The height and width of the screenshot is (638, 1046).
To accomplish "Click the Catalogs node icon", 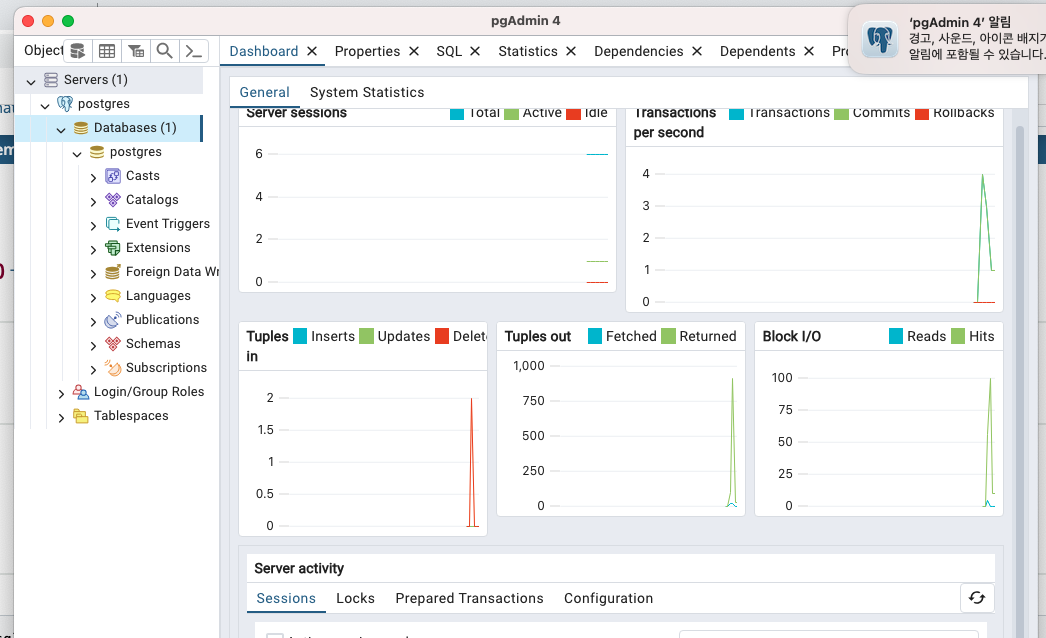I will [x=113, y=200].
